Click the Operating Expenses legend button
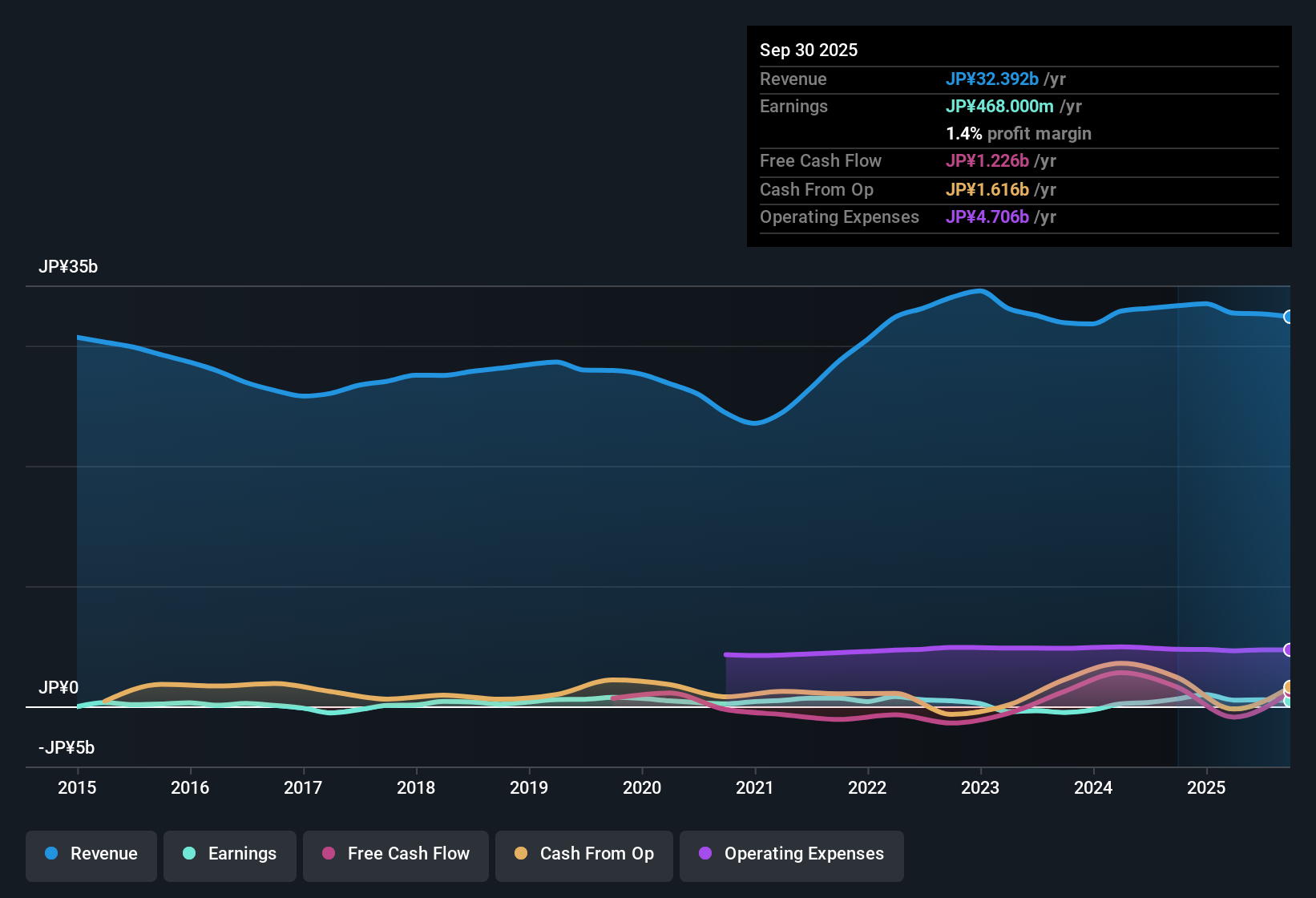The width and height of the screenshot is (1316, 898). pyautogui.click(x=791, y=854)
